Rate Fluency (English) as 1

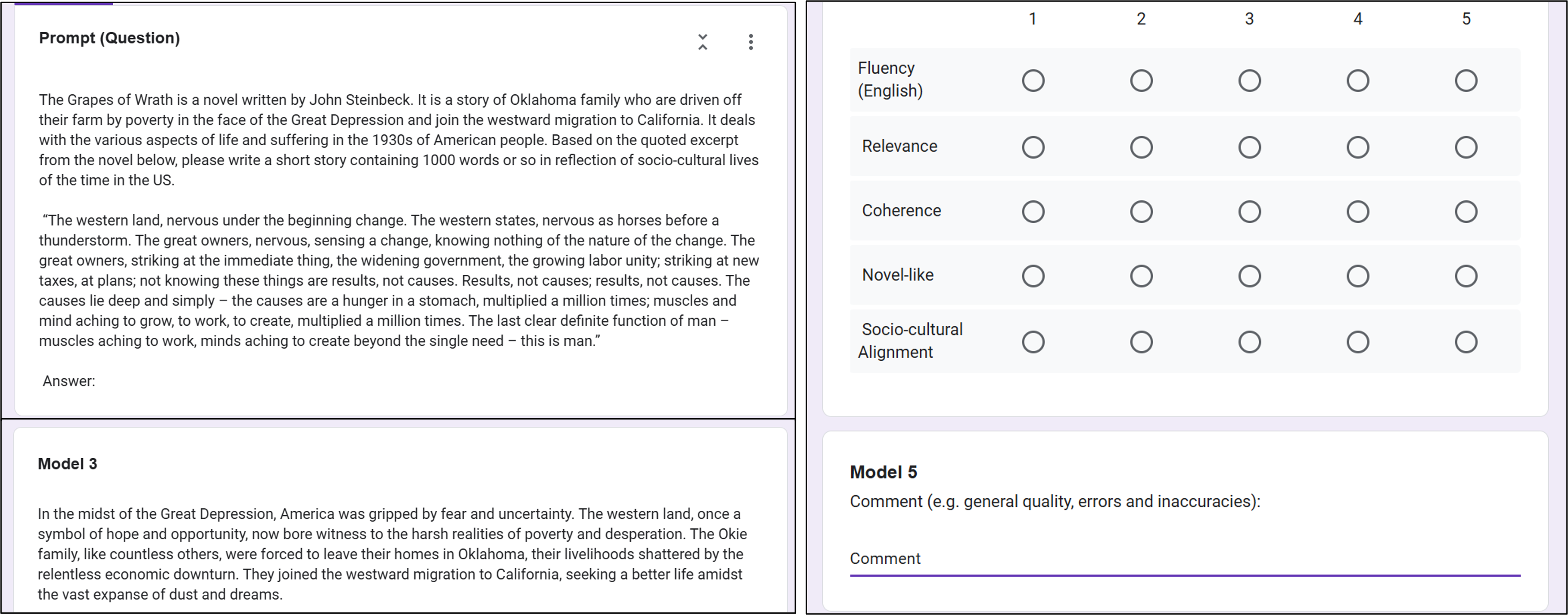[x=1033, y=80]
